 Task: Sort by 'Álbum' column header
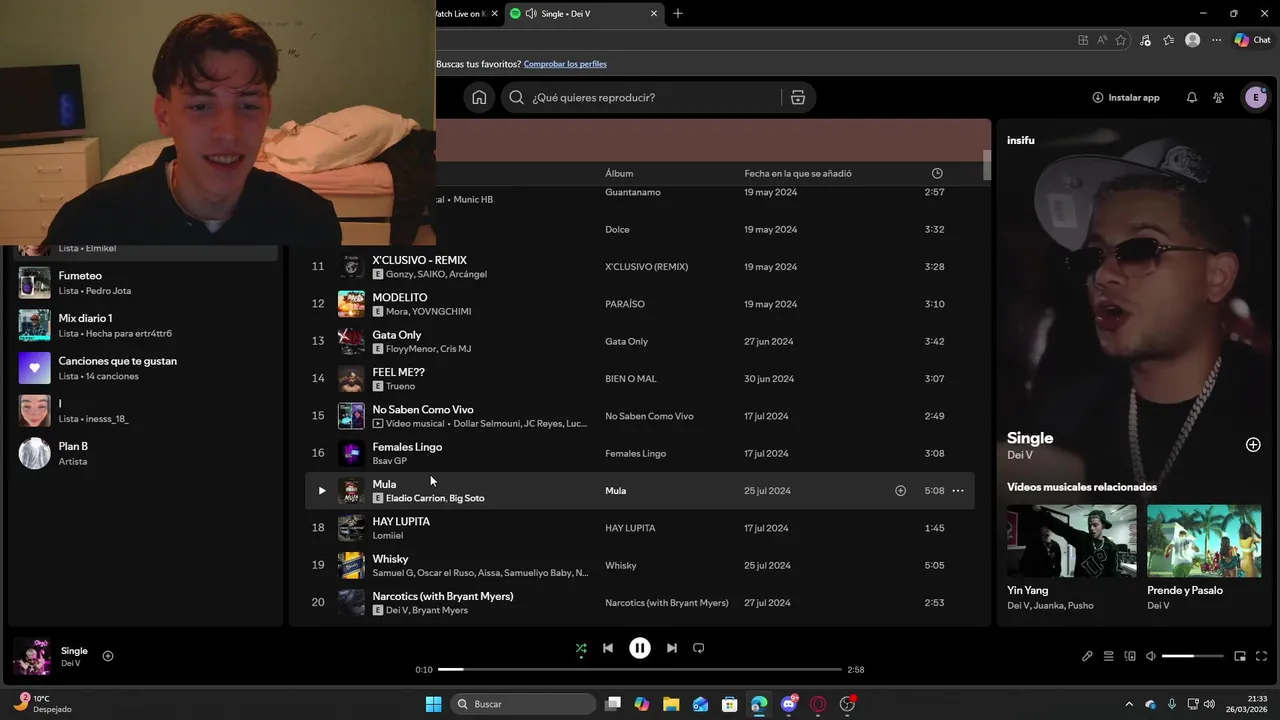coord(619,173)
